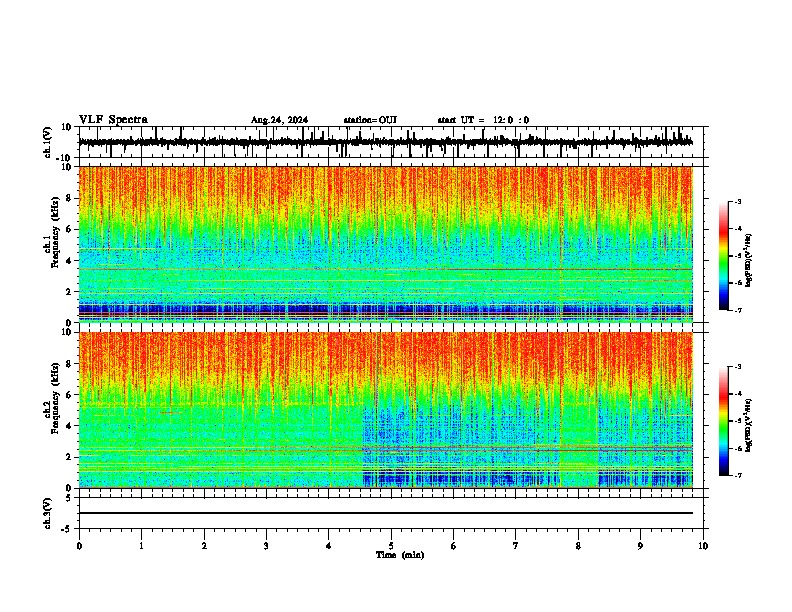Click the ch.1 spectrogram "2" kHz tick label

[69, 291]
